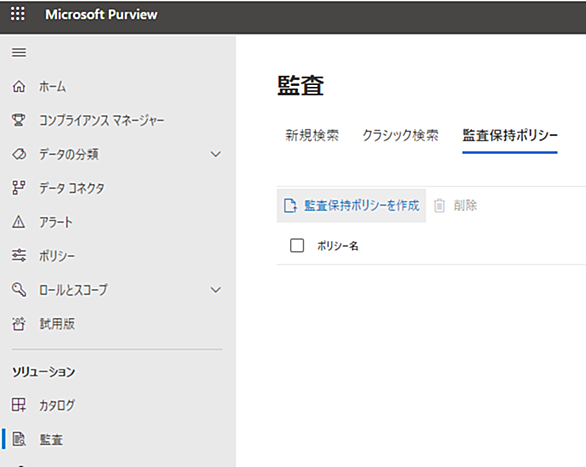Click the ポリシー名 column header

[x=338, y=246]
